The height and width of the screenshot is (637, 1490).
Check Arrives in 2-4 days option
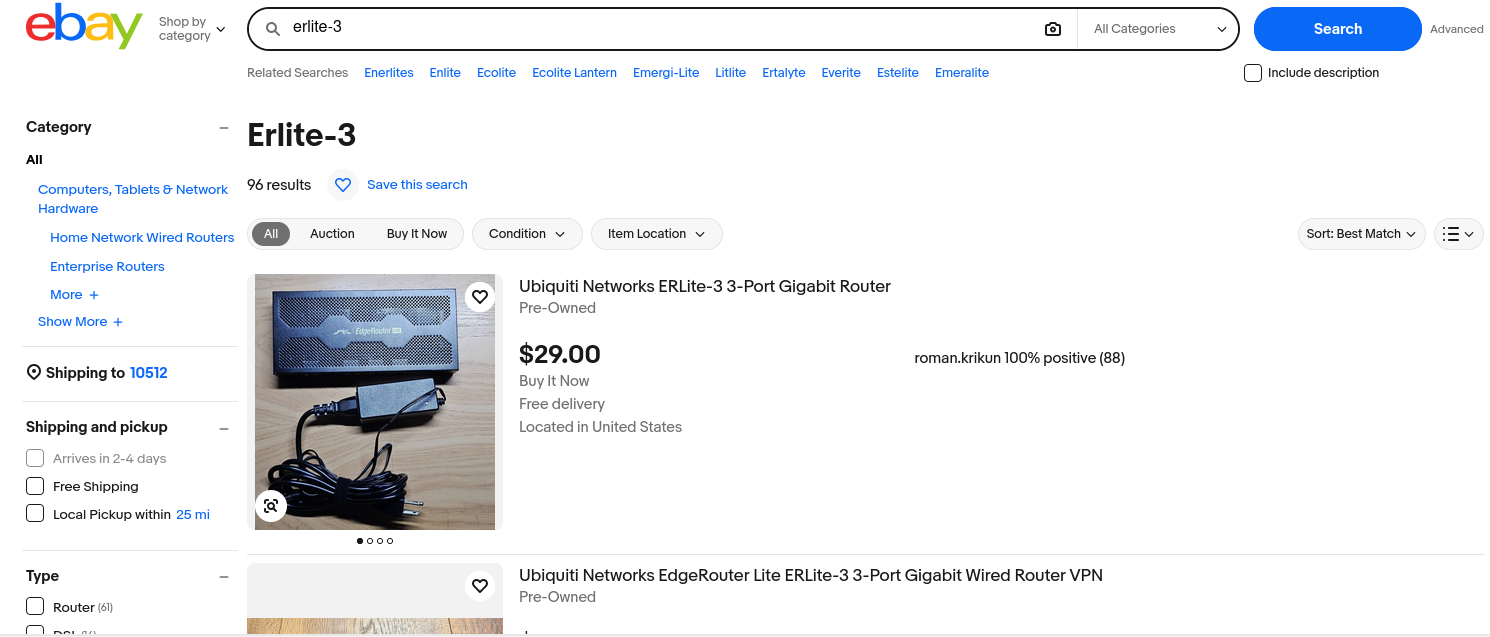click(35, 458)
